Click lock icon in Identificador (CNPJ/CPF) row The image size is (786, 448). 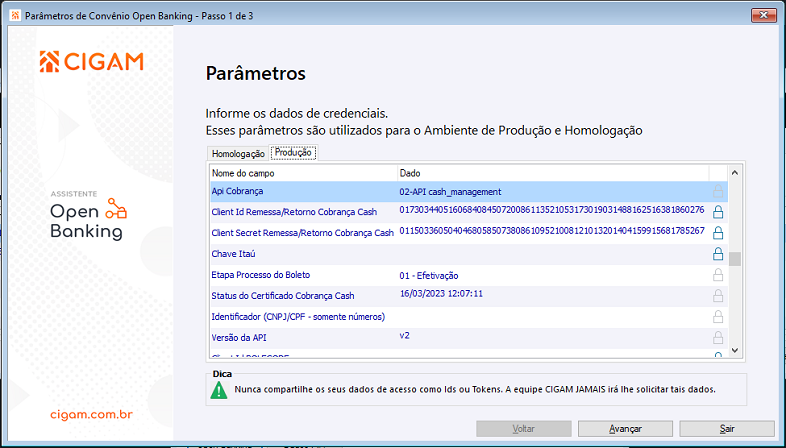coord(718,317)
